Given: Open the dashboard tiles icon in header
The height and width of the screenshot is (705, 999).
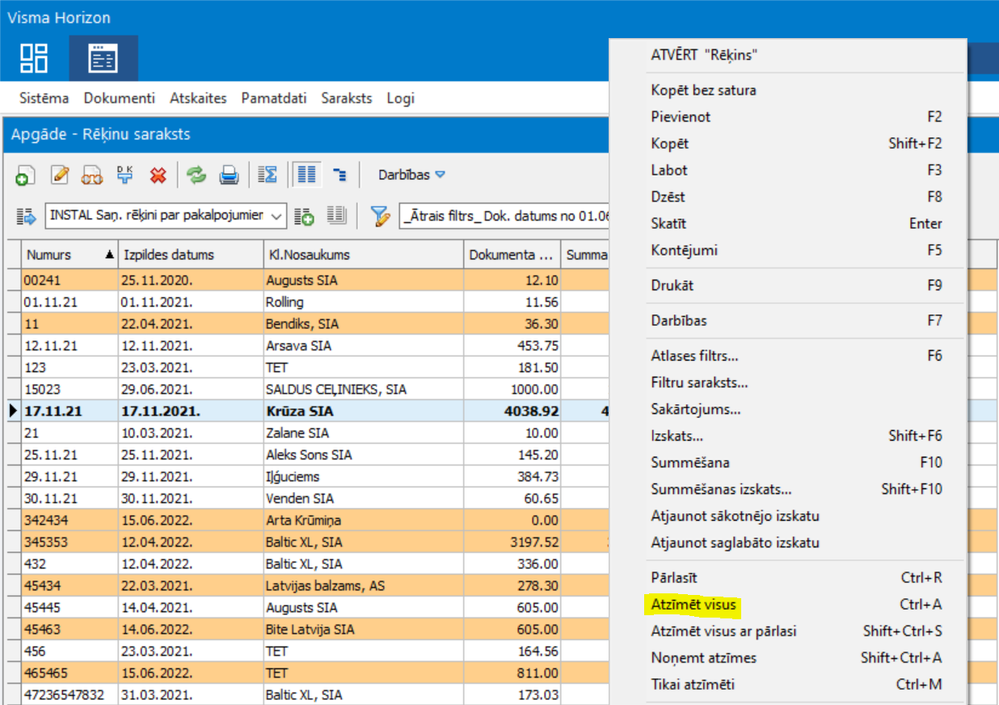Looking at the screenshot, I should pyautogui.click(x=34, y=59).
